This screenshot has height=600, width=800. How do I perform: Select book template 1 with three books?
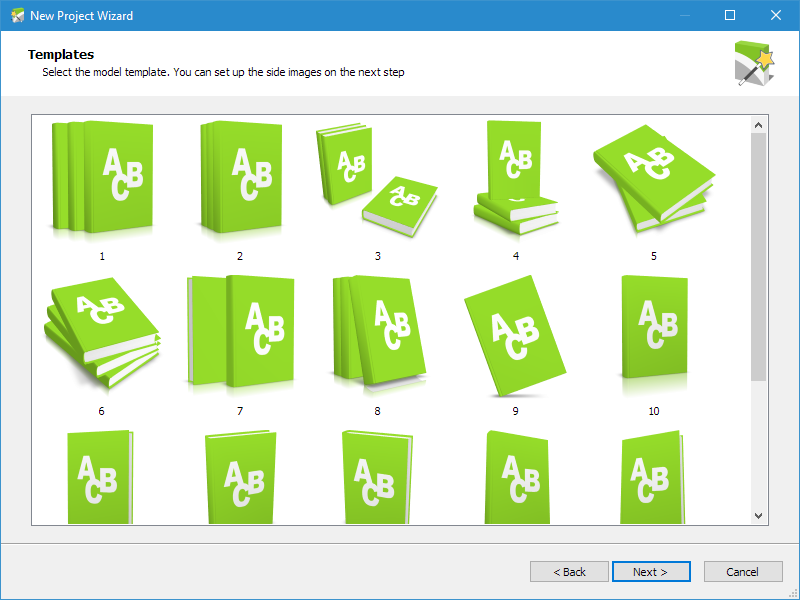coord(102,177)
